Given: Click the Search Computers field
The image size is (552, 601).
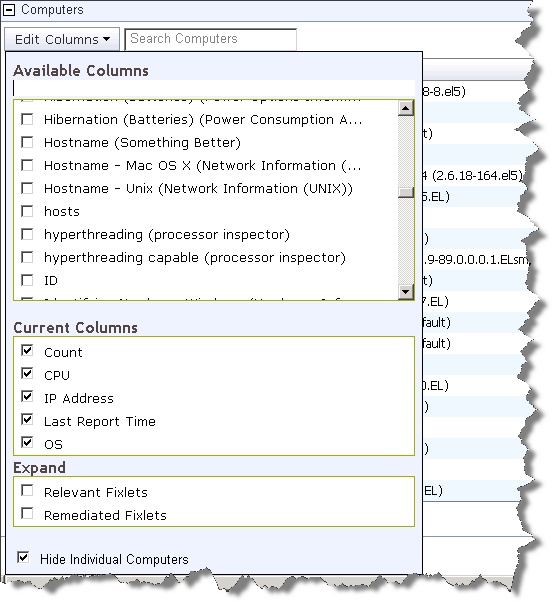Looking at the screenshot, I should (210, 39).
